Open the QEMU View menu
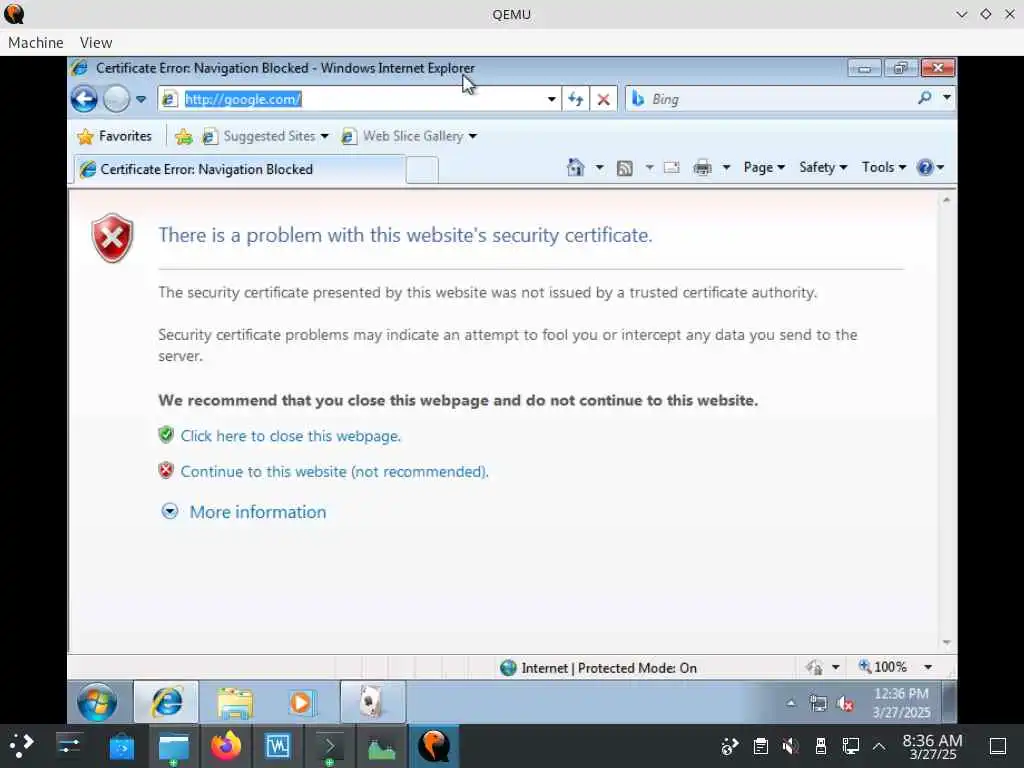 pos(96,42)
